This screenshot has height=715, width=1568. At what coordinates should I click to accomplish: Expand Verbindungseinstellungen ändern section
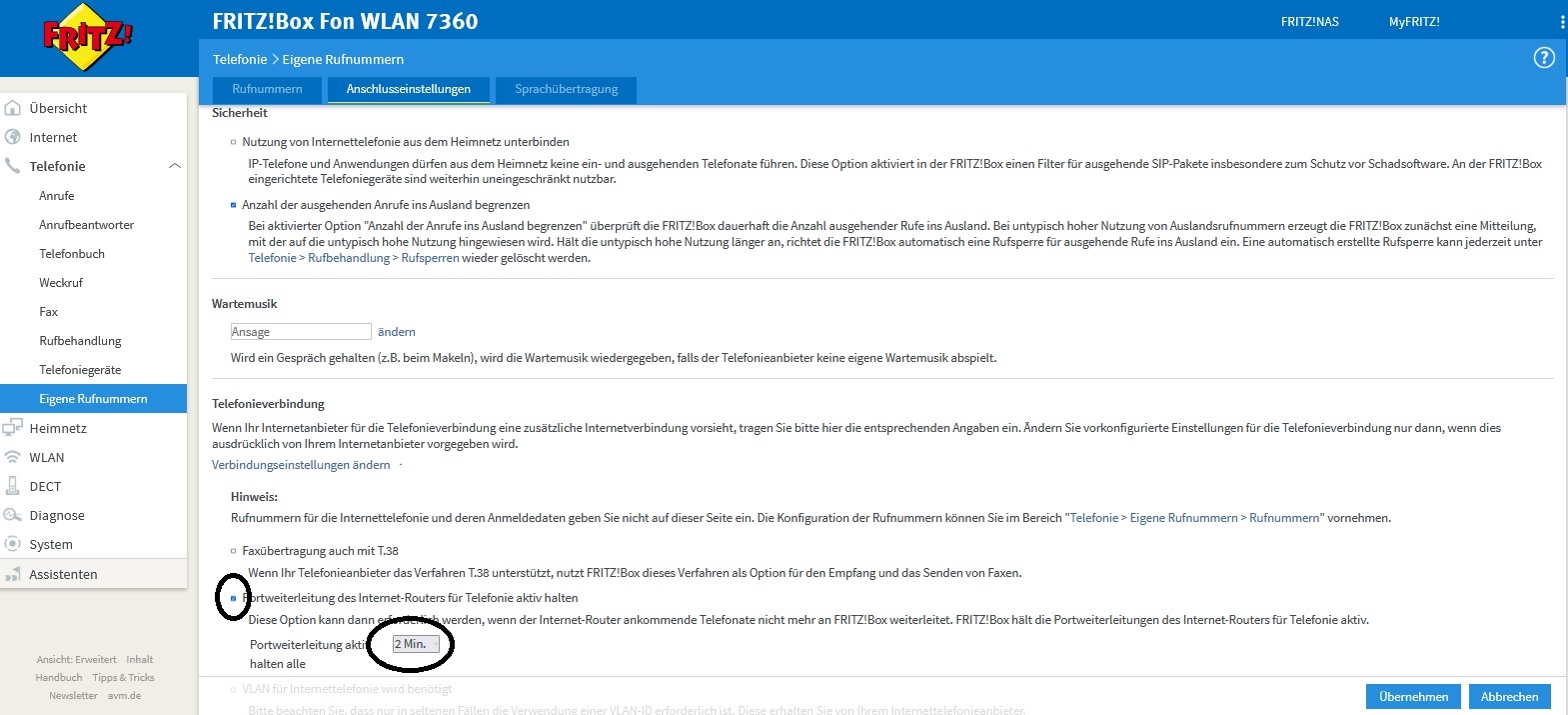[301, 465]
